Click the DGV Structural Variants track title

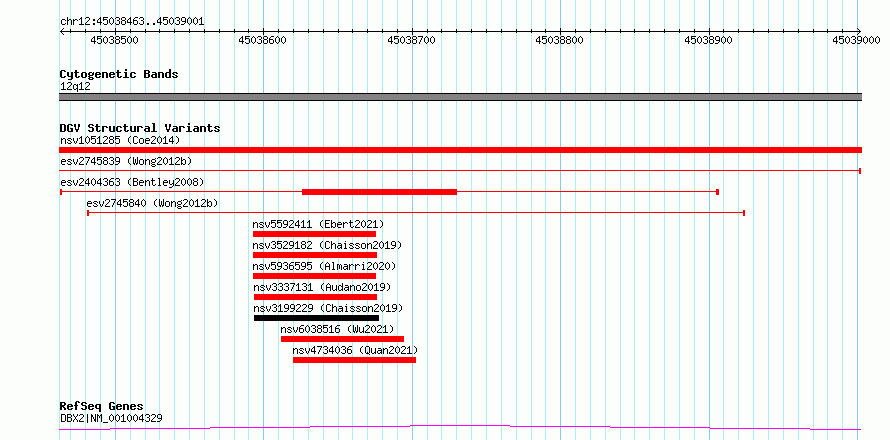140,128
